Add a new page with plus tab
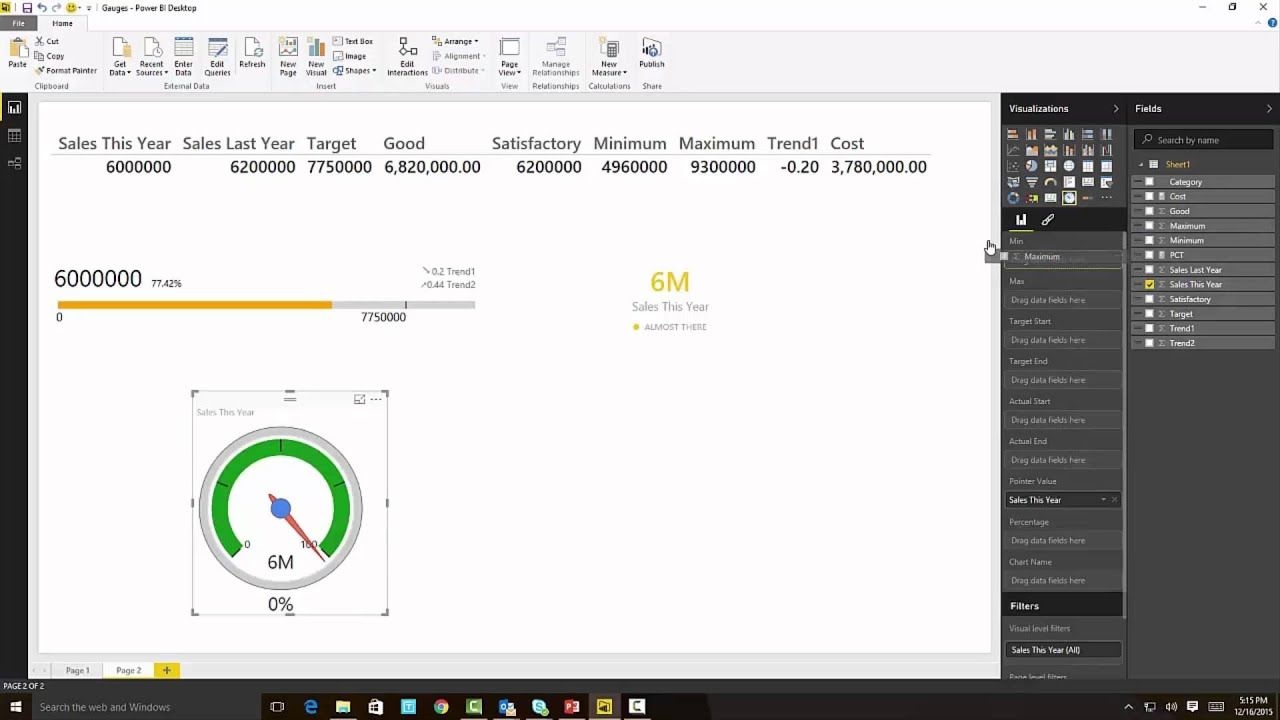The width and height of the screenshot is (1280, 720). point(167,670)
